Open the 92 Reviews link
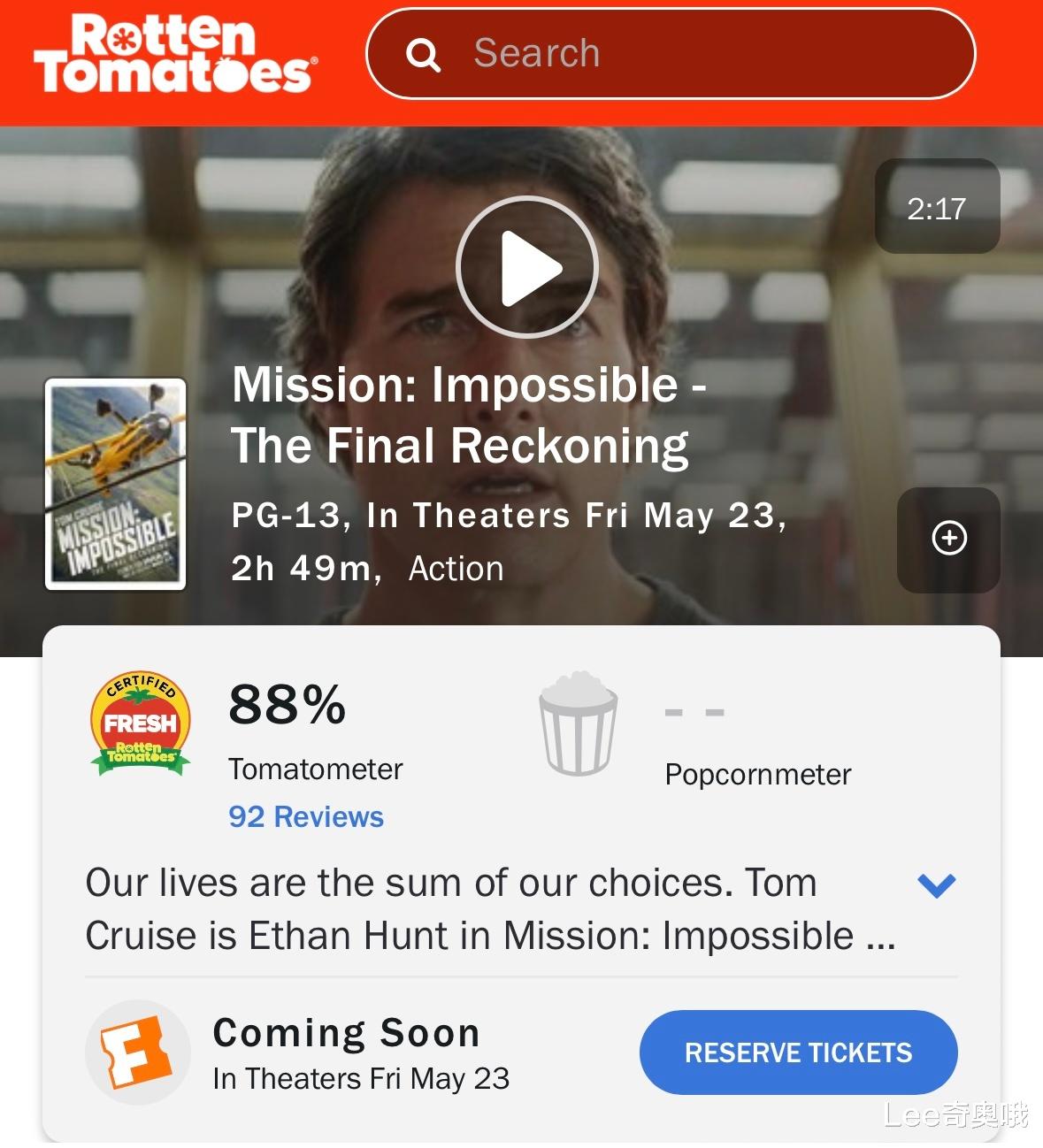1043x1148 pixels. 306,816
